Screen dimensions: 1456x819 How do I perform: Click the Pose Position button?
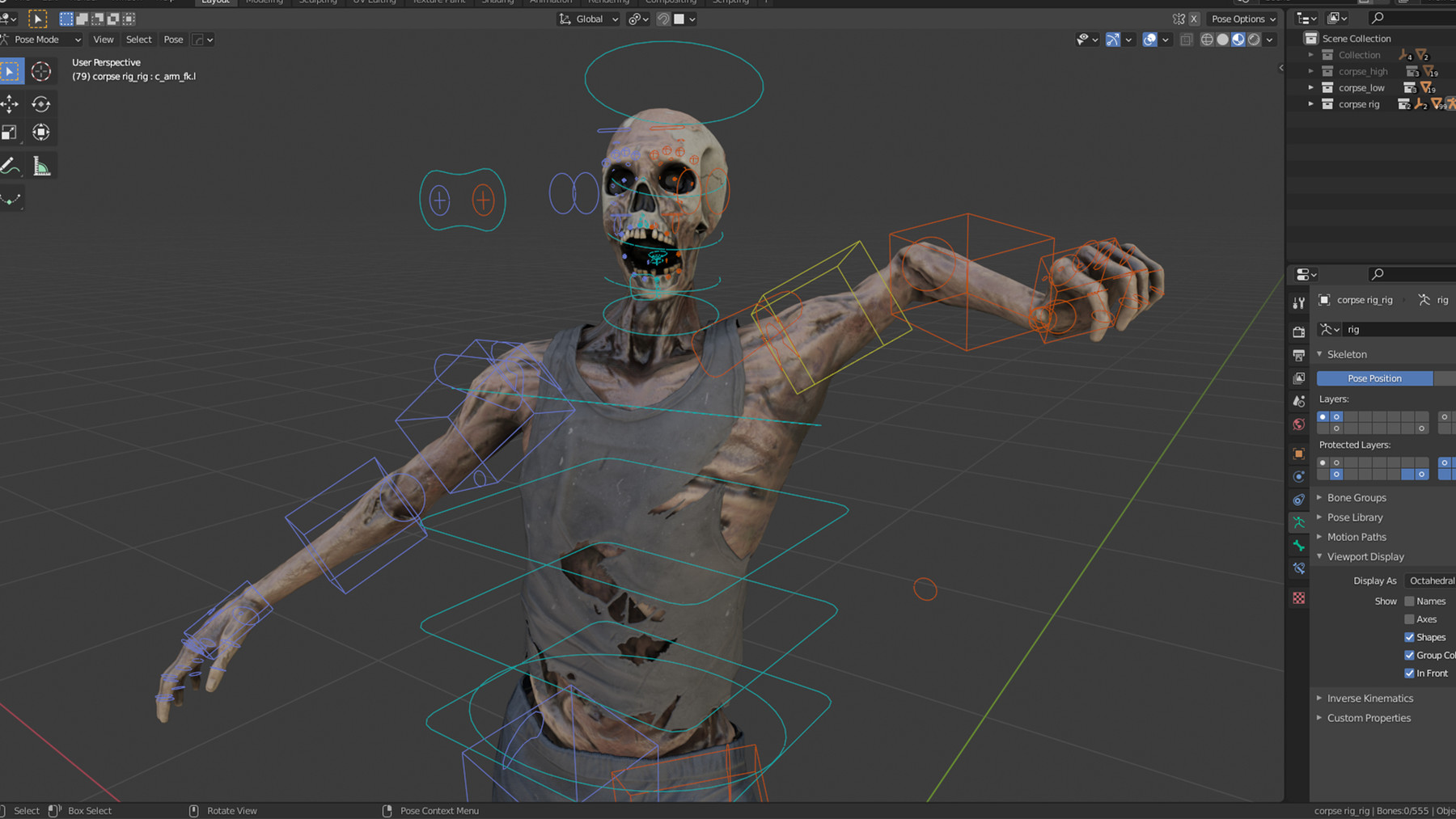(1374, 378)
